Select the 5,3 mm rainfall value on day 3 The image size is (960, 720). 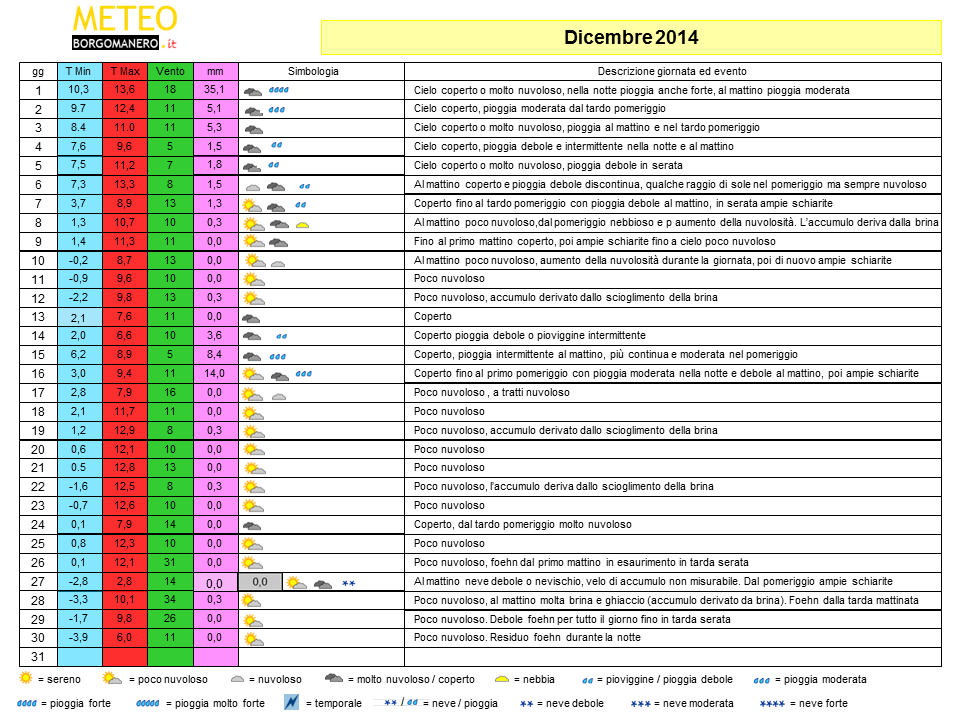pos(214,127)
